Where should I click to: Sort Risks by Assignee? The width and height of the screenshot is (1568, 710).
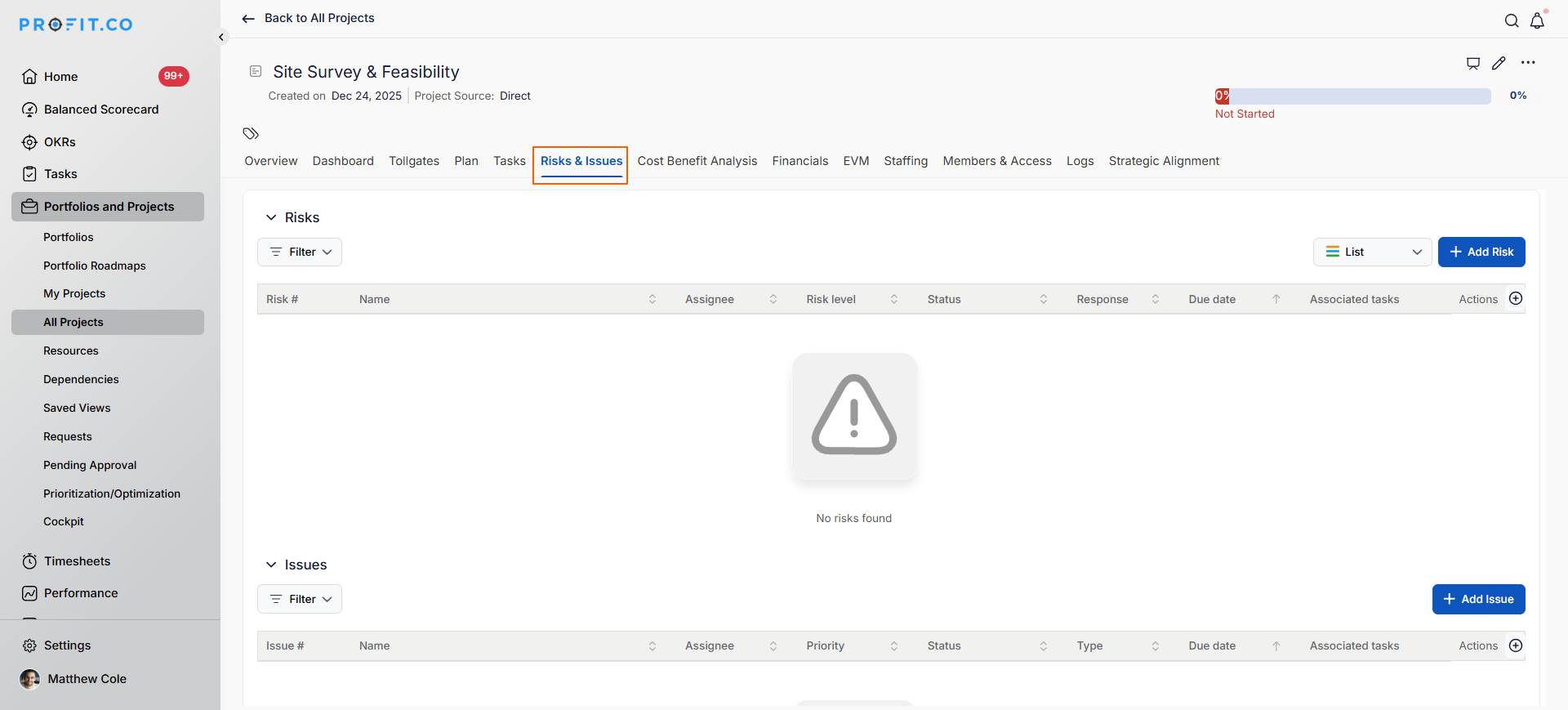click(x=773, y=299)
